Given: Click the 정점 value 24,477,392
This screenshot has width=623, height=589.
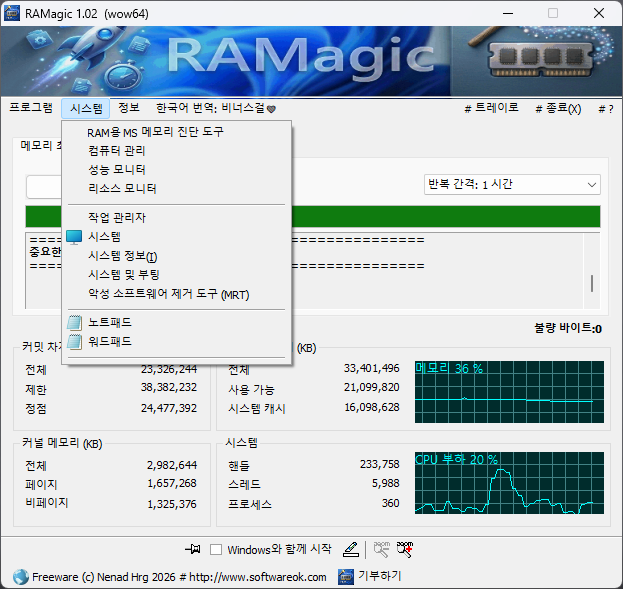Looking at the screenshot, I should point(169,408).
